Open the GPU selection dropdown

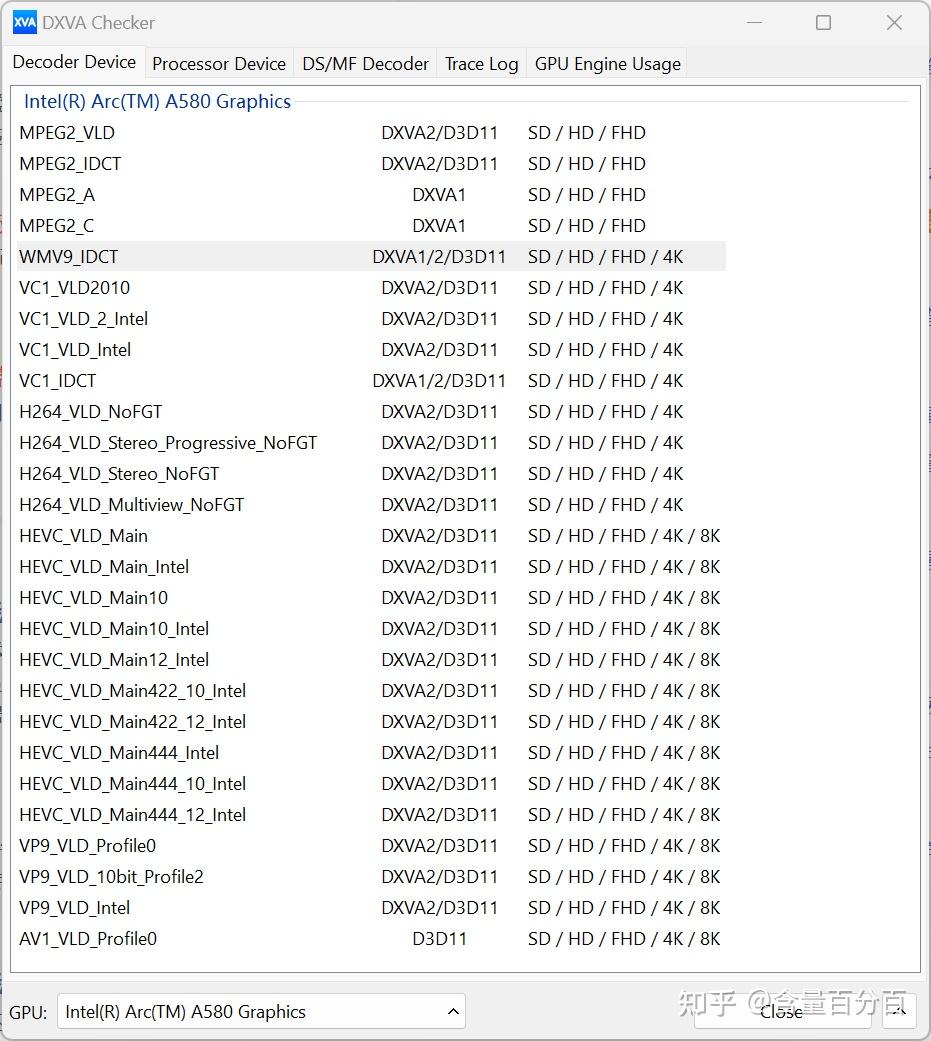click(261, 1012)
